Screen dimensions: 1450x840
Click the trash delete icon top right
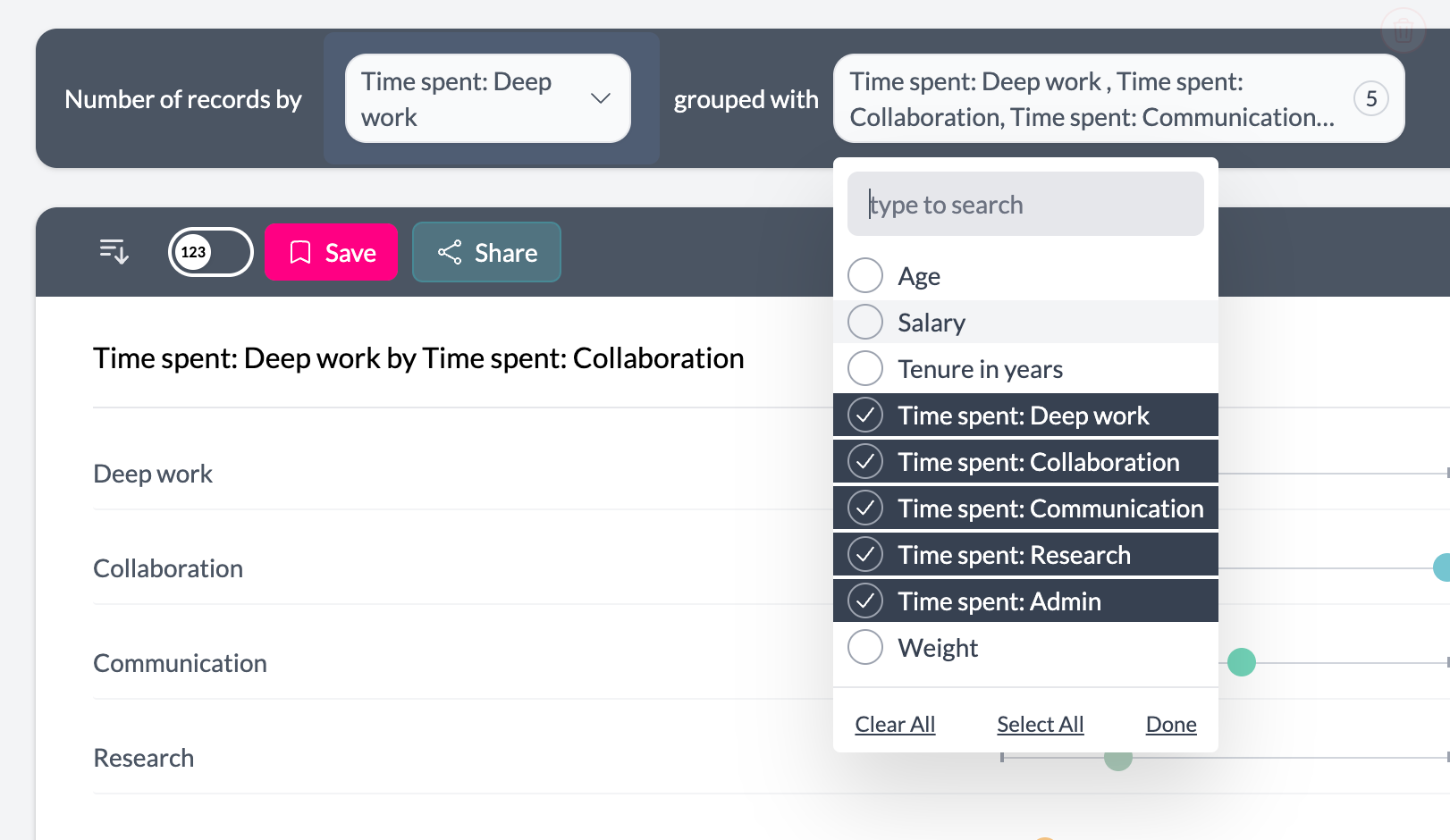[x=1403, y=29]
